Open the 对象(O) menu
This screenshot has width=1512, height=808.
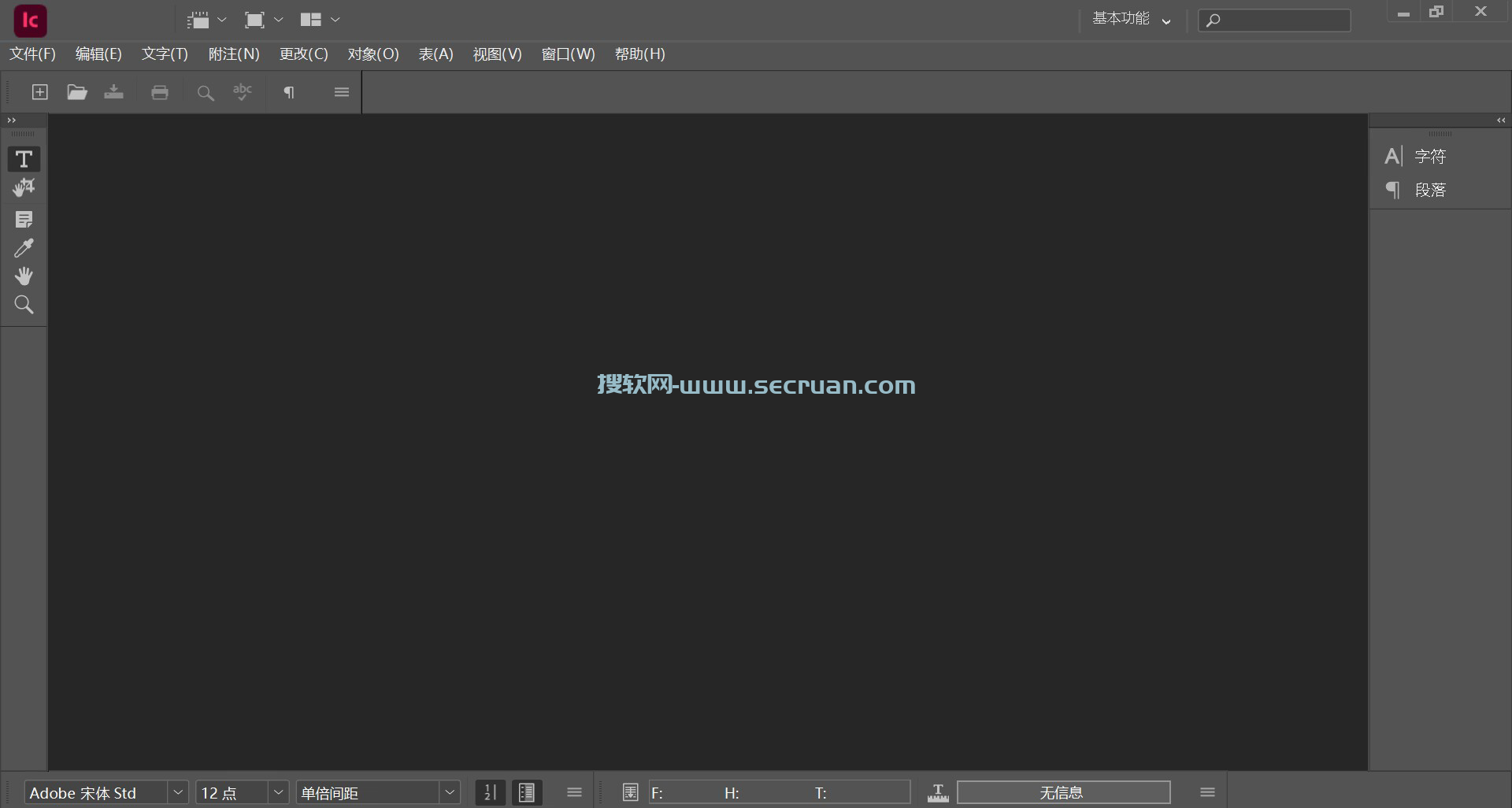373,54
